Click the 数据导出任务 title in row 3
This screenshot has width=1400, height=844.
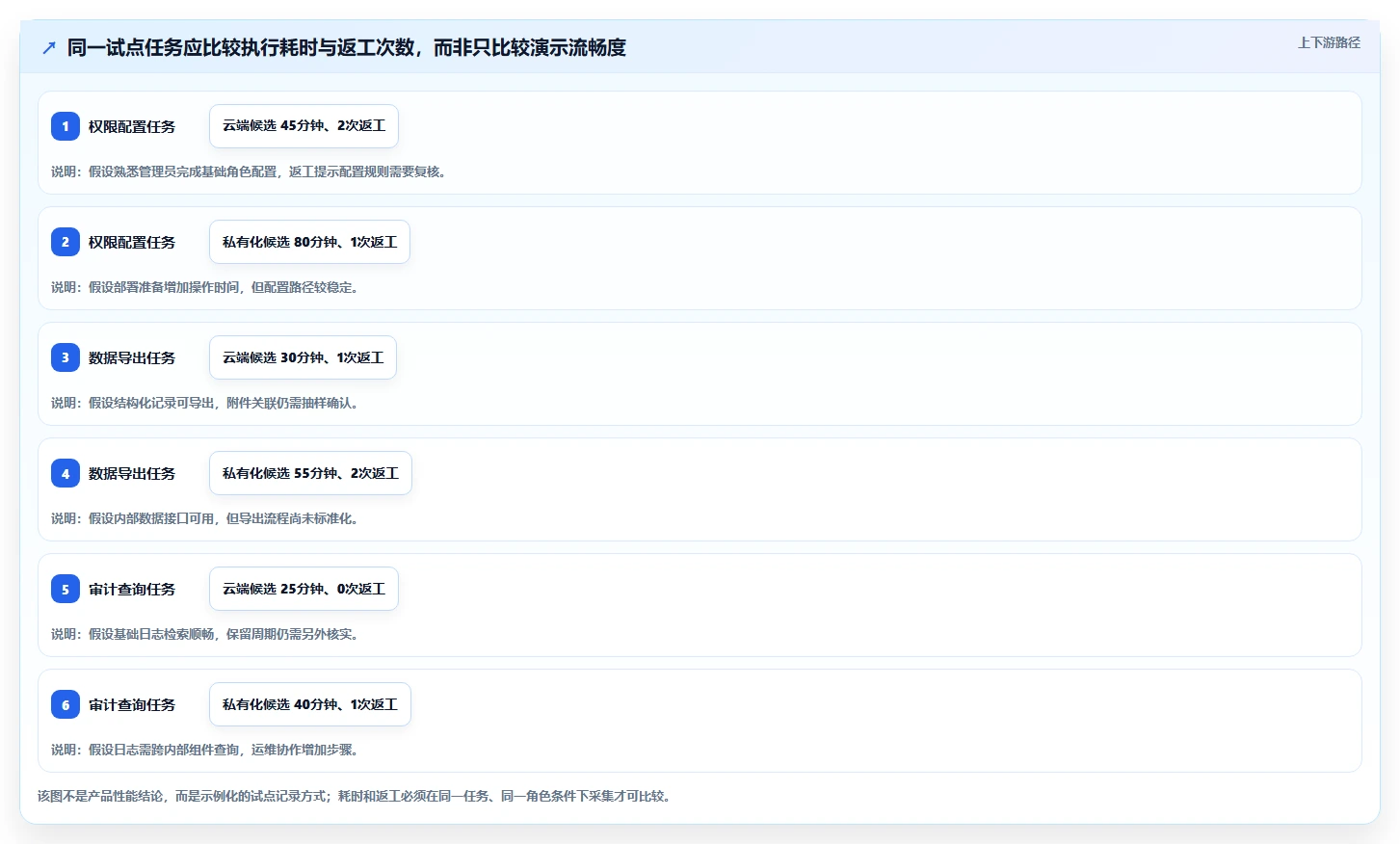coord(132,357)
